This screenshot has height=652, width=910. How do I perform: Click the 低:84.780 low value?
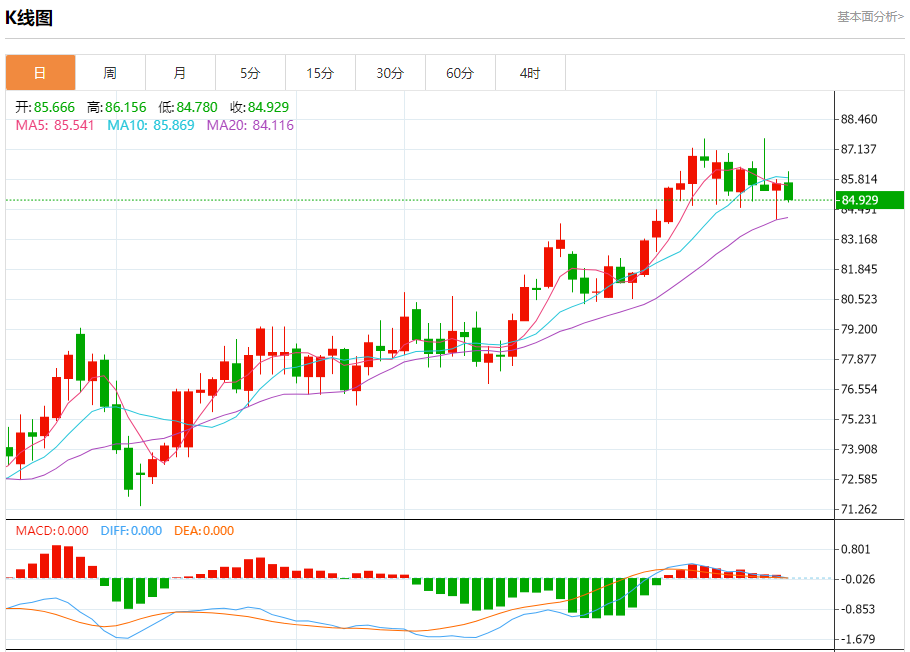pos(188,107)
